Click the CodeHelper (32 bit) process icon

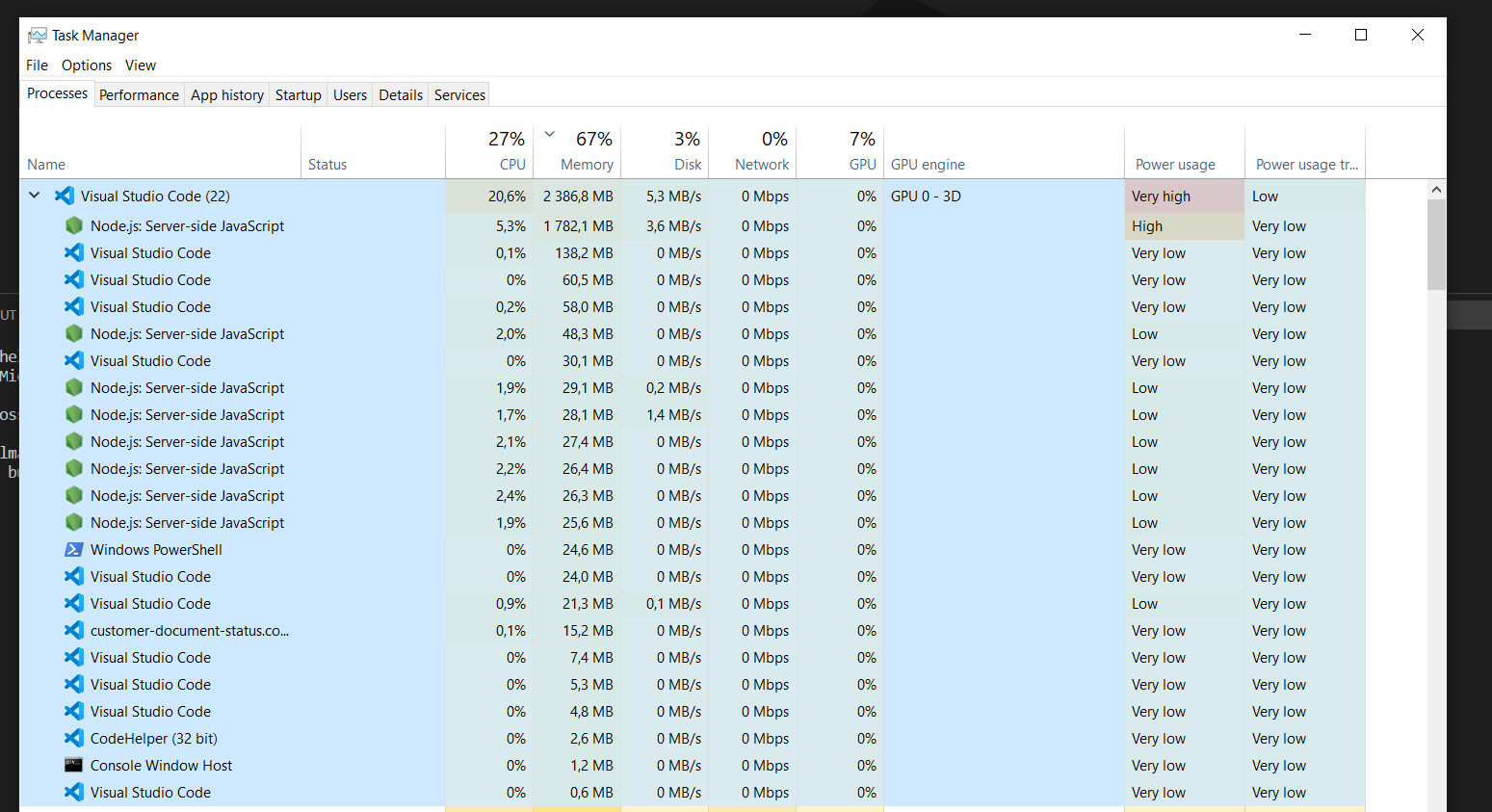click(x=74, y=738)
